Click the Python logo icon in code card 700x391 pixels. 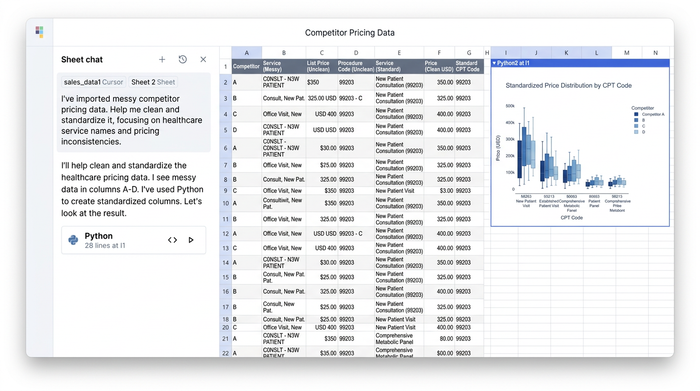point(73,240)
